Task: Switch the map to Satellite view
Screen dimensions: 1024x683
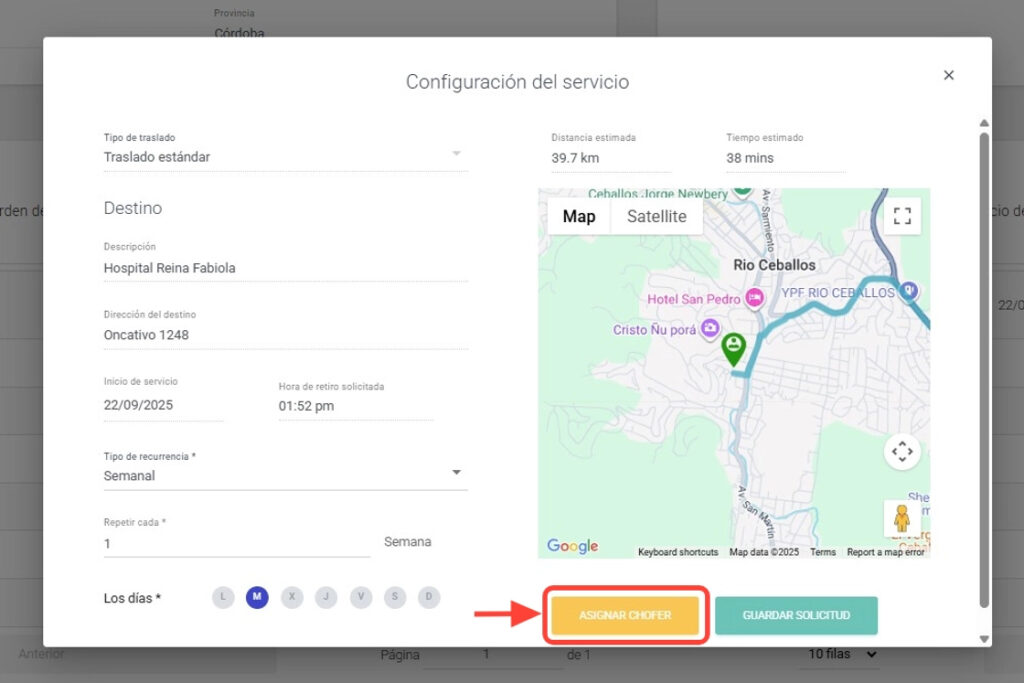Action: coord(656,217)
